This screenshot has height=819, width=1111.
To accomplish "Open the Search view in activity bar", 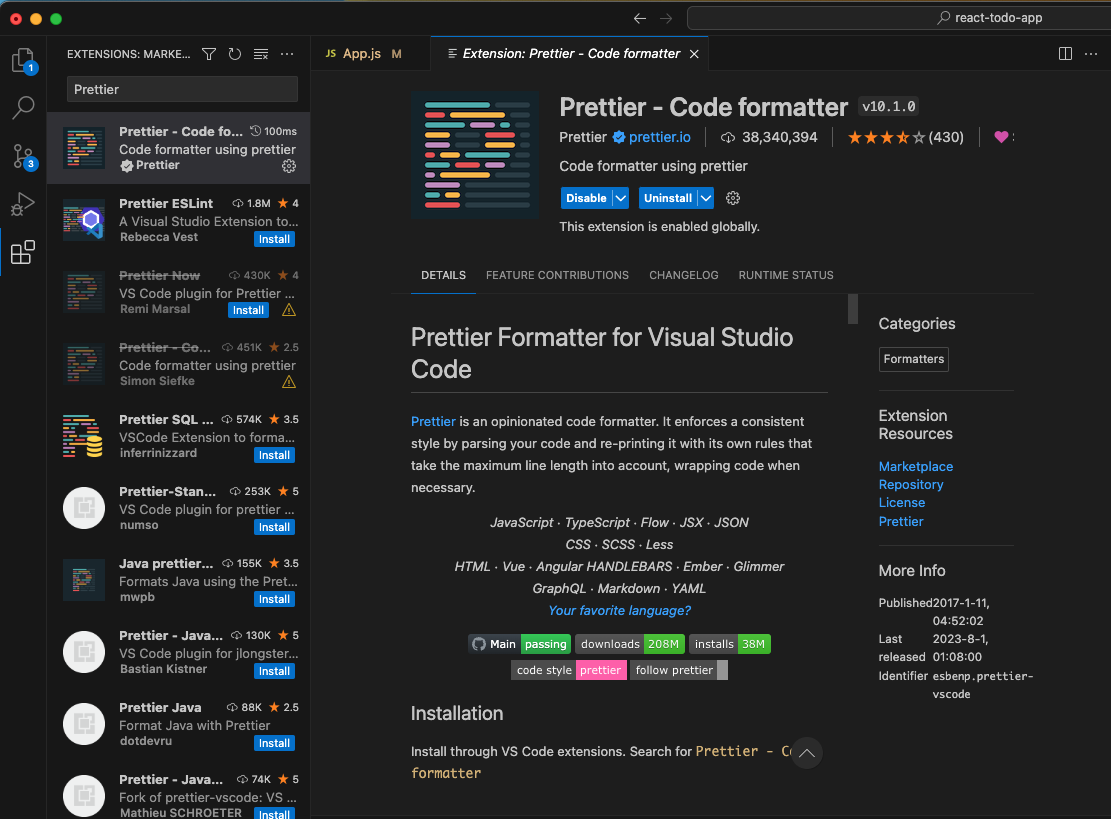I will coord(23,108).
